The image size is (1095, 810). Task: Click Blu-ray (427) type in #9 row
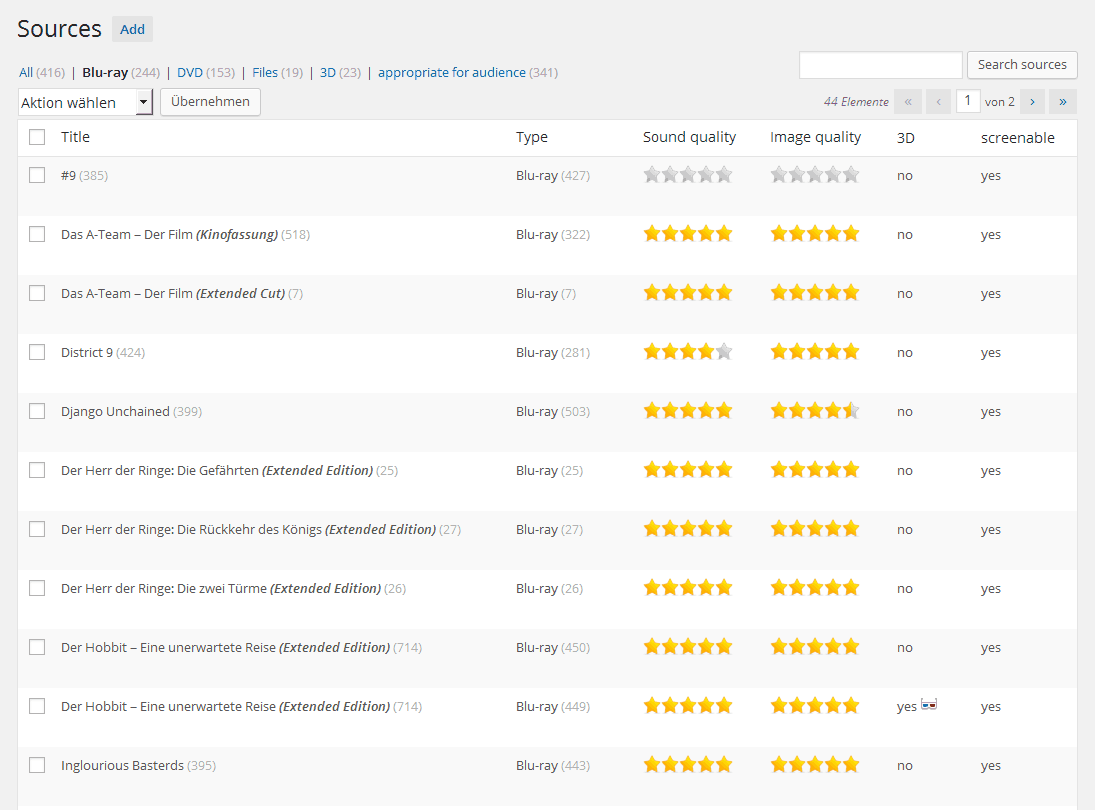pos(536,175)
